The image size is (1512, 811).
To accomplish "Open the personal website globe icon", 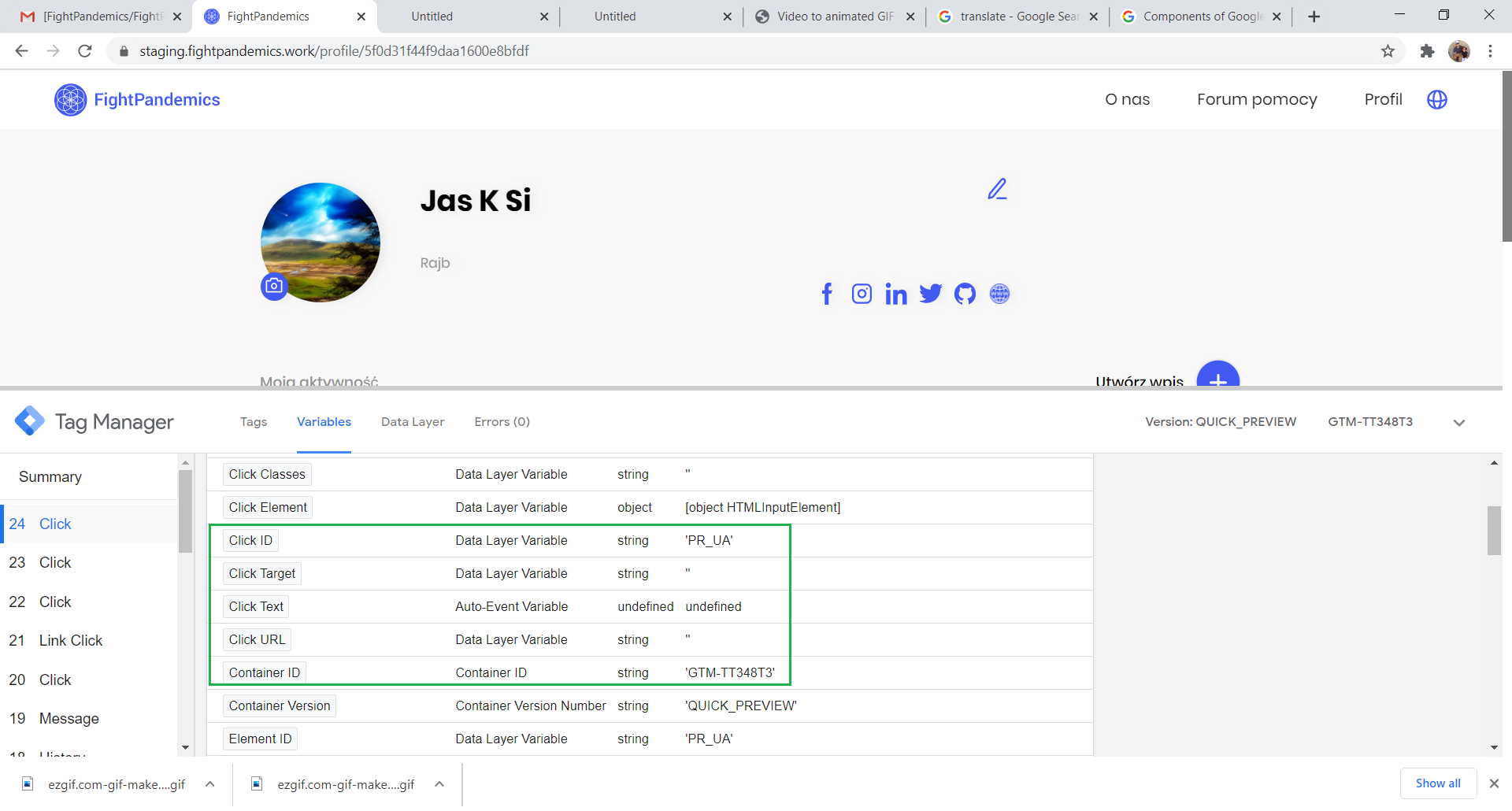I will [x=999, y=294].
